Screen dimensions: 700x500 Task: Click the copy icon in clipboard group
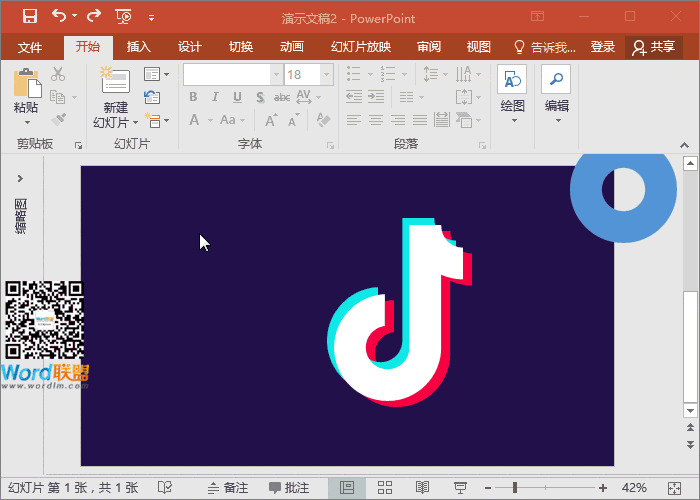click(x=58, y=97)
